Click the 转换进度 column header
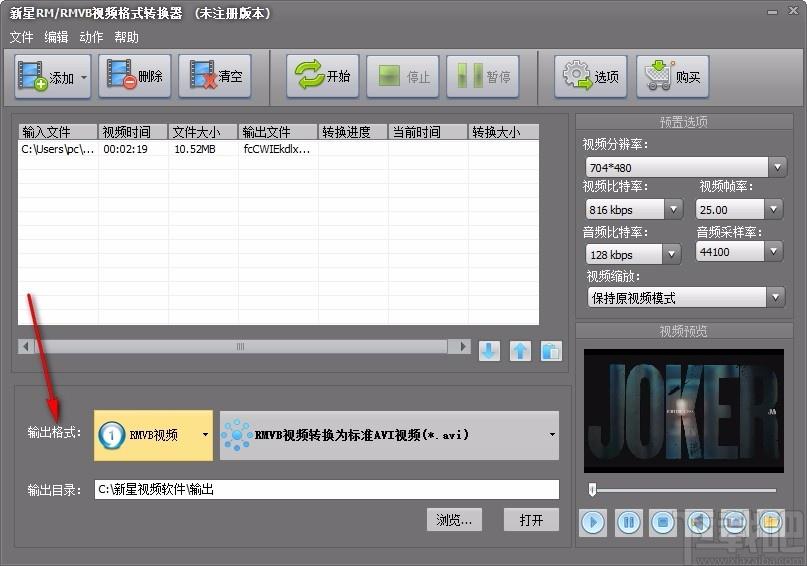Image resolution: width=807 pixels, height=566 pixels. (x=354, y=132)
